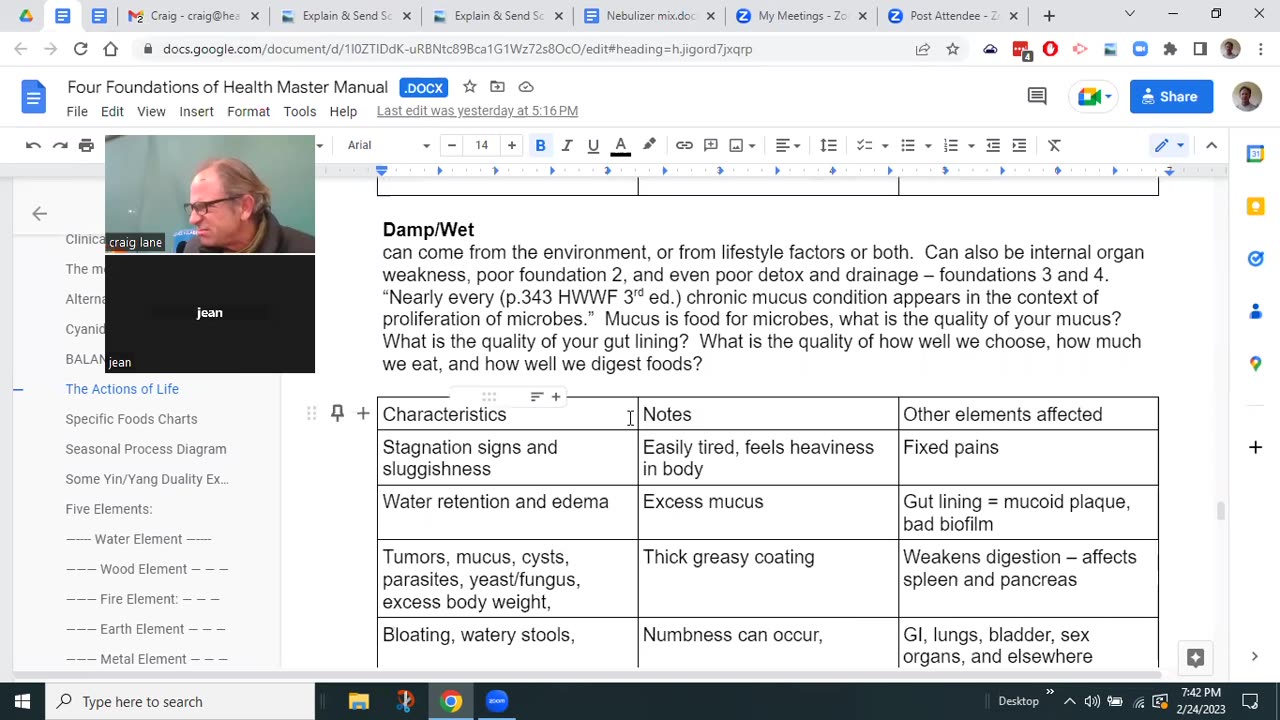The image size is (1280, 720).
Task: Open the highlight color tool
Action: (x=649, y=146)
